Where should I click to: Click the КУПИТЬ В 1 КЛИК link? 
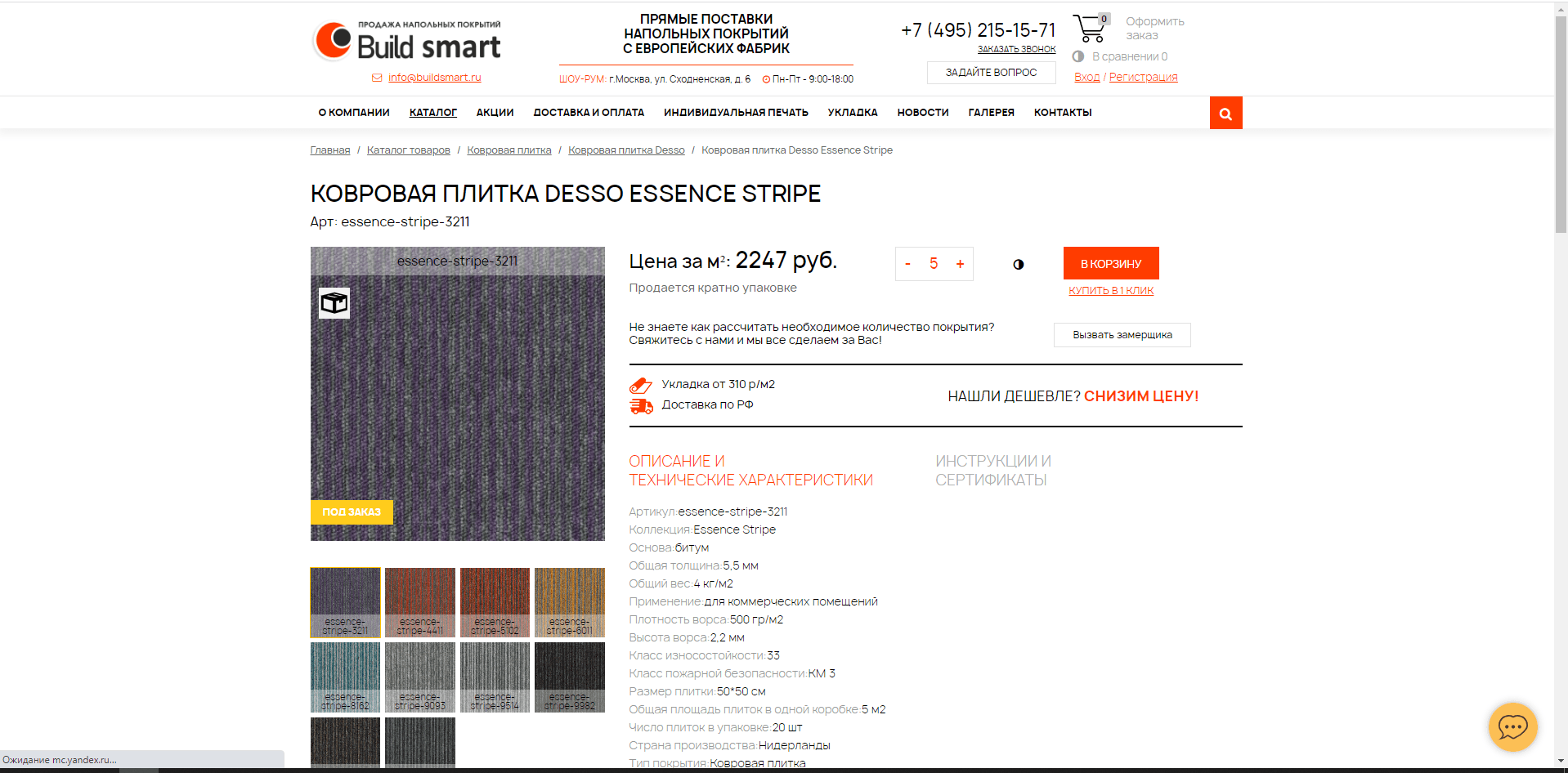(1111, 290)
